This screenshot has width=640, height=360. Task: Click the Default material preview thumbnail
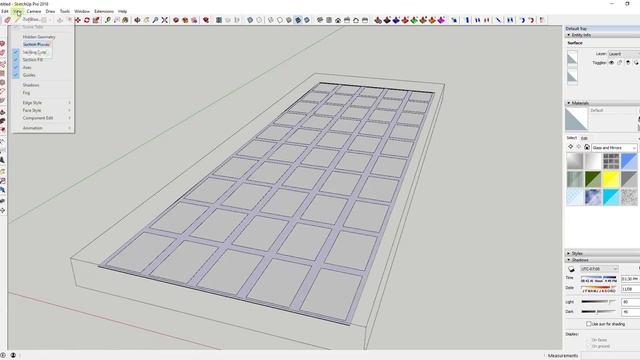coord(576,119)
